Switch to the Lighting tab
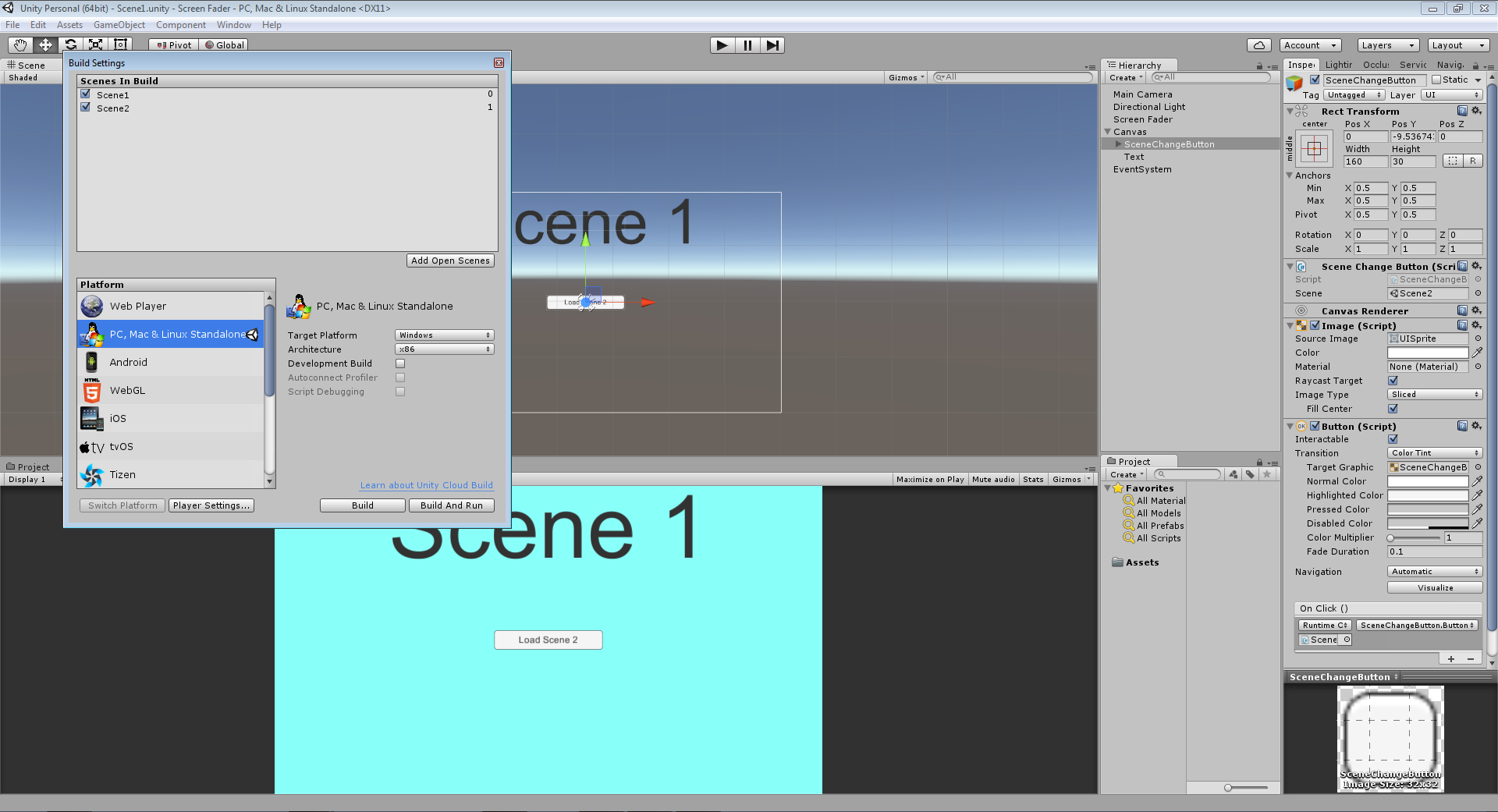Viewport: 1498px width, 812px height. [1338, 65]
